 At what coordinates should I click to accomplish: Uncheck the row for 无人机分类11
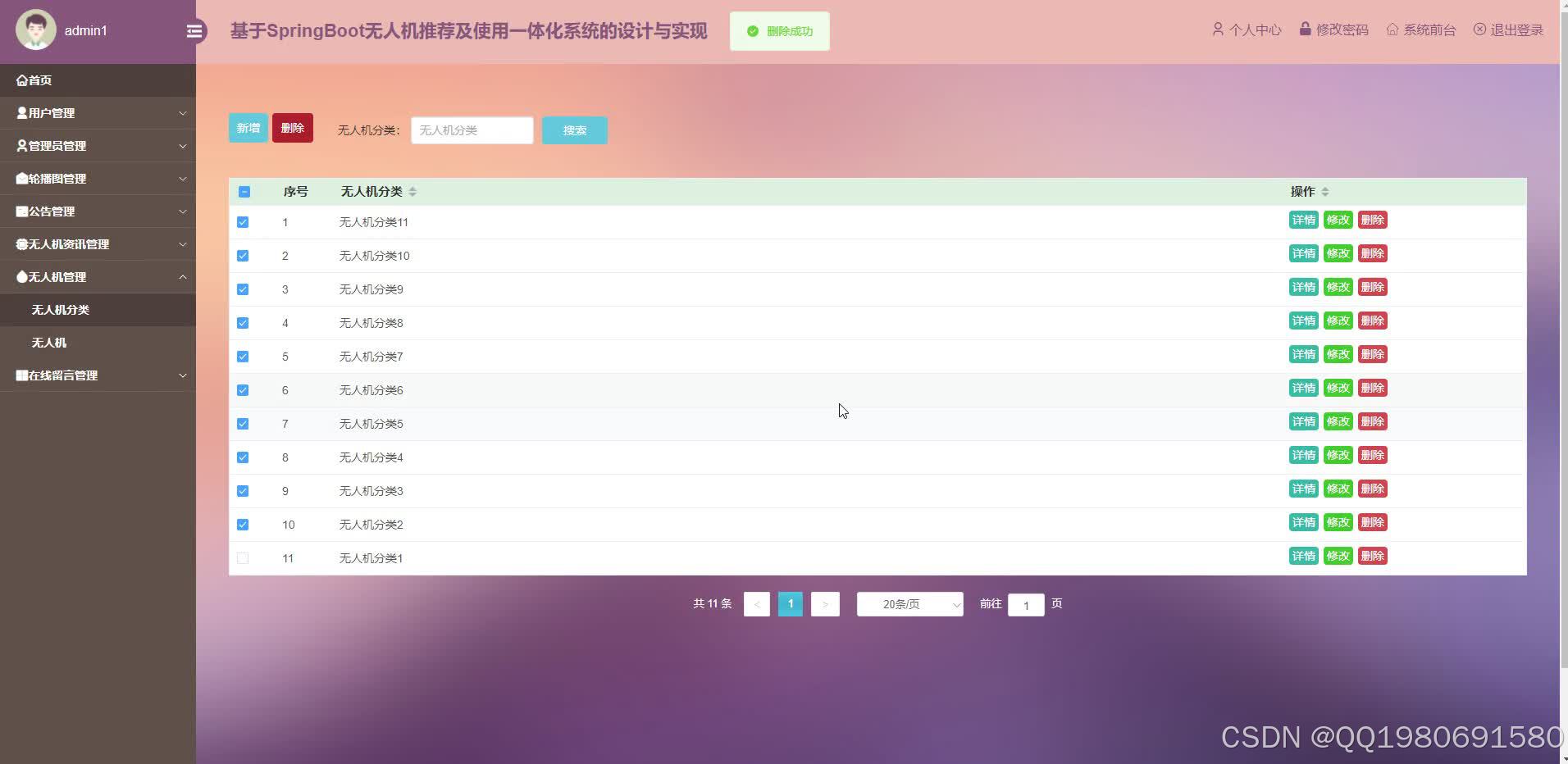tap(243, 222)
